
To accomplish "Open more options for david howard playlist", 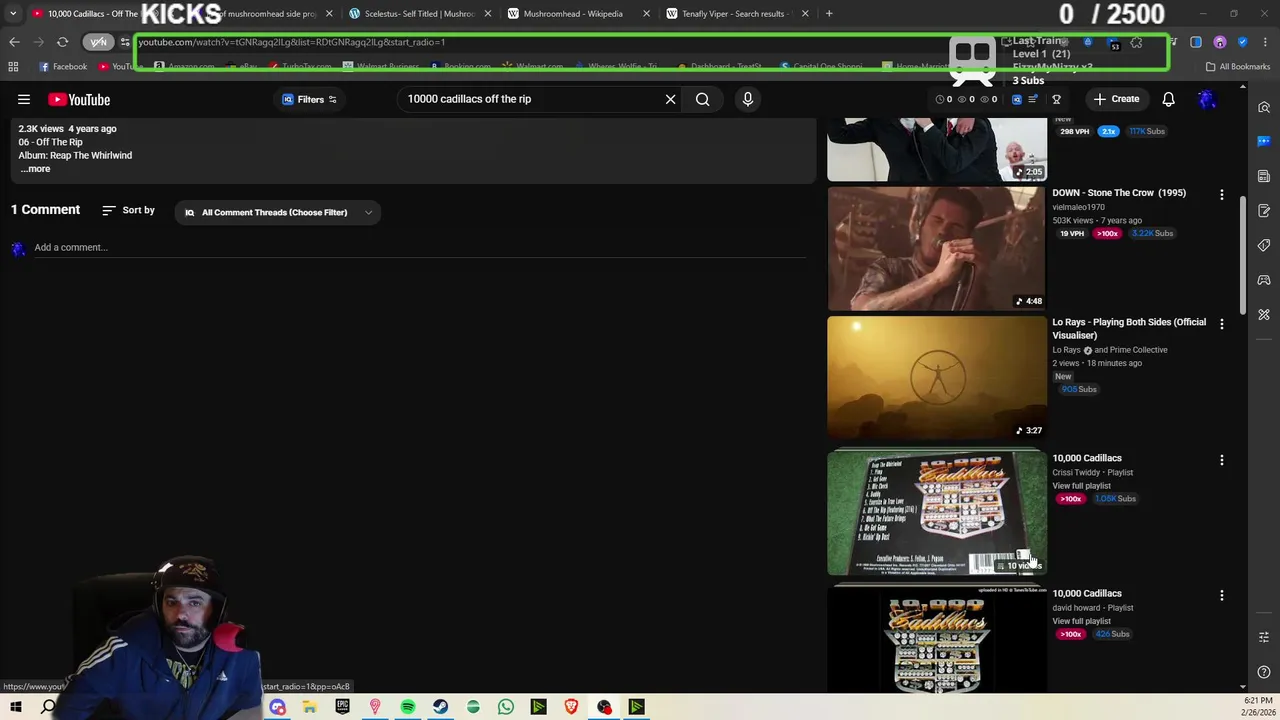I will 1221,595.
